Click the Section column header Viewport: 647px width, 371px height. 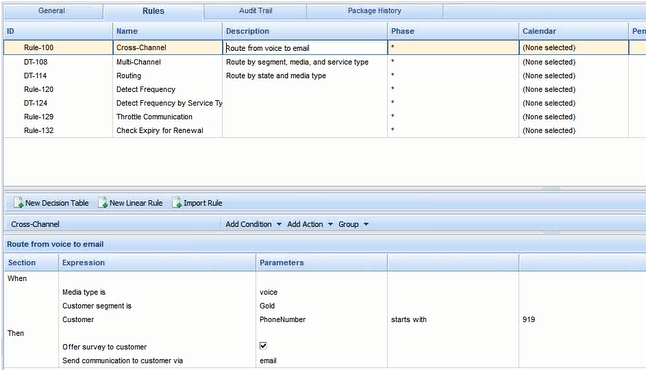click(31, 262)
